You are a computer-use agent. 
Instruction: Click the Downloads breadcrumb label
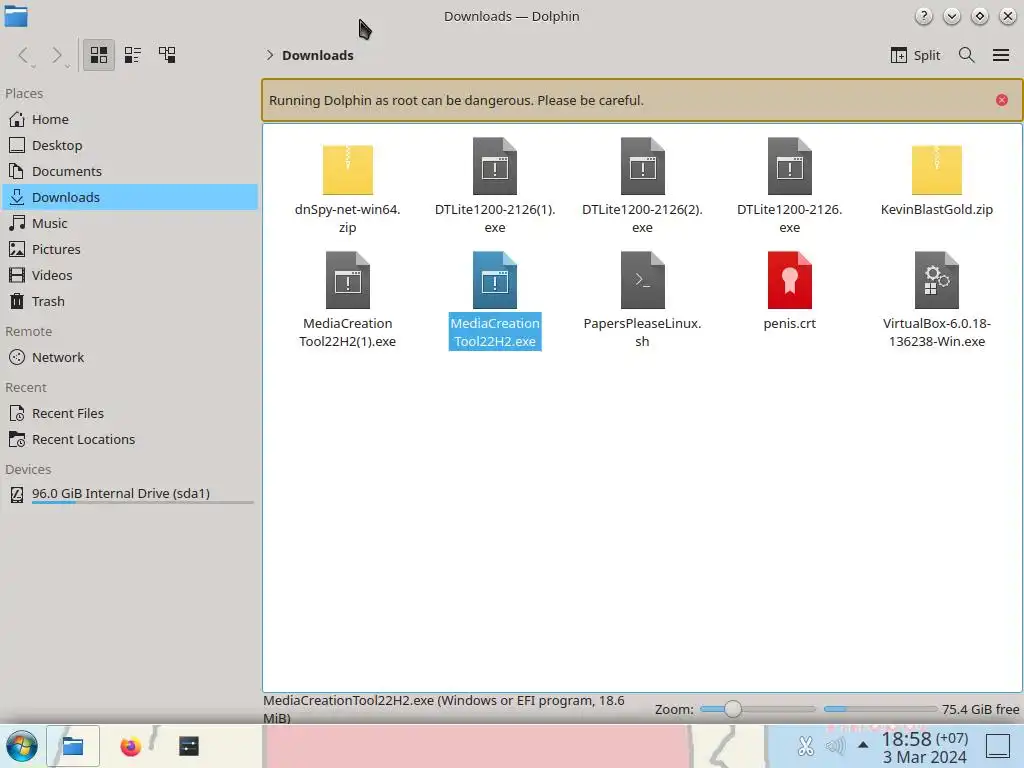317,56
